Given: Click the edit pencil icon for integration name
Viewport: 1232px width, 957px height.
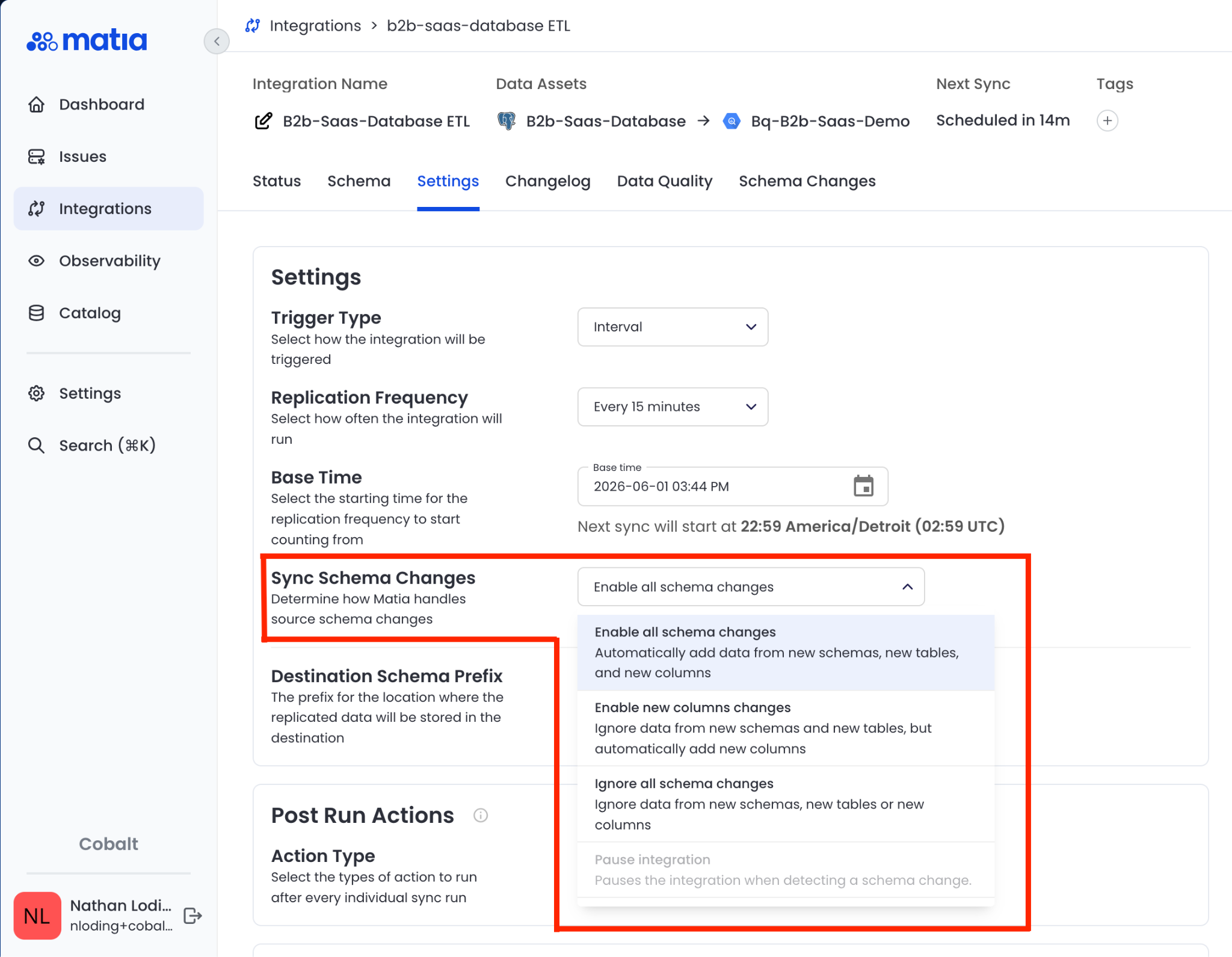Looking at the screenshot, I should pyautogui.click(x=263, y=121).
